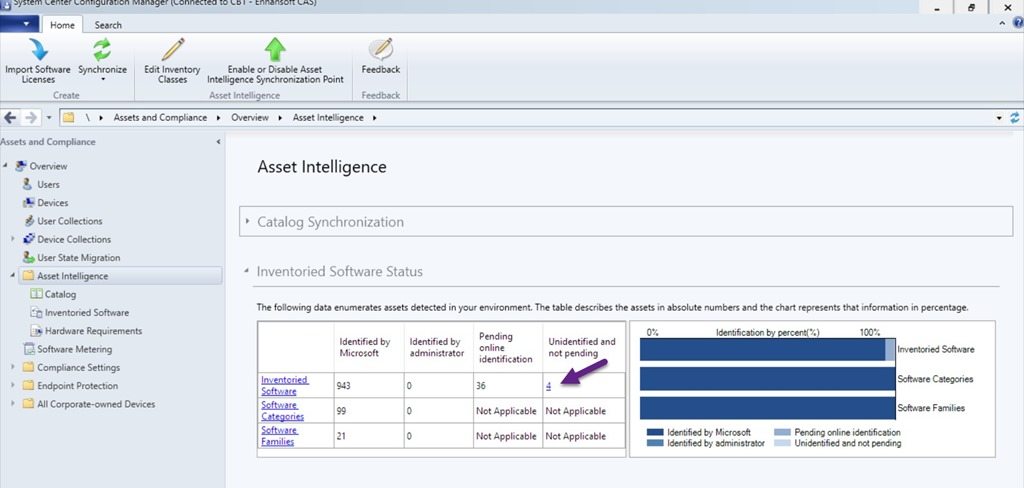Open Users in the navigation tree
1024x488 pixels.
[x=48, y=184]
